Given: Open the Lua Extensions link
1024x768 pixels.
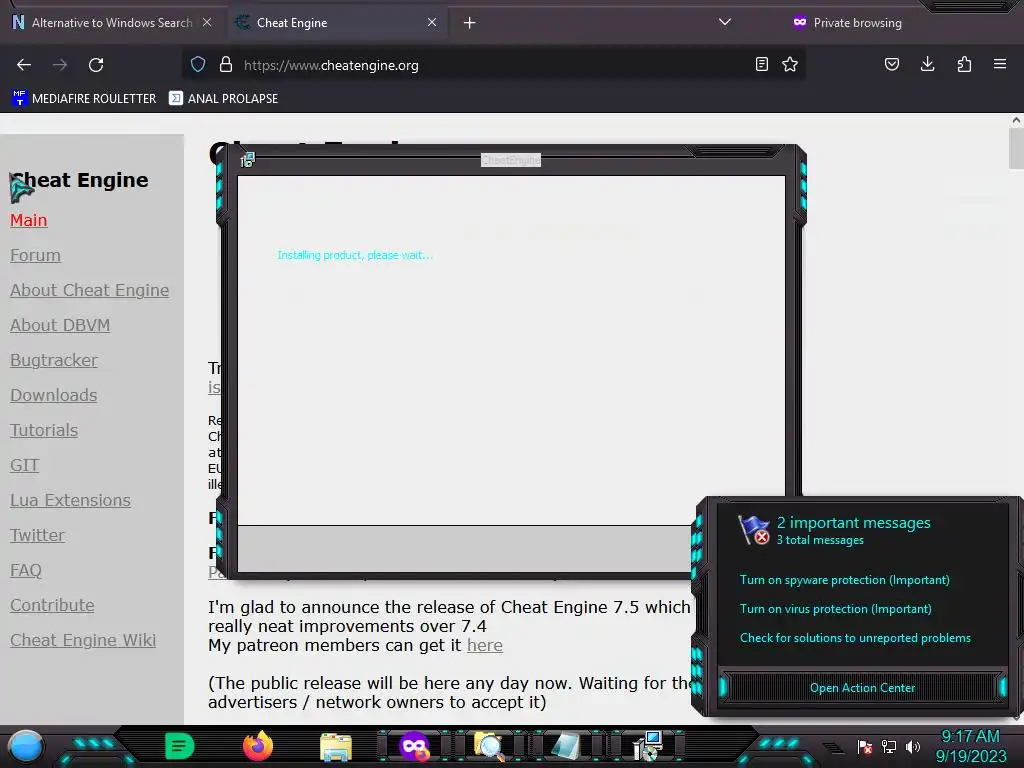Looking at the screenshot, I should coord(71,500).
